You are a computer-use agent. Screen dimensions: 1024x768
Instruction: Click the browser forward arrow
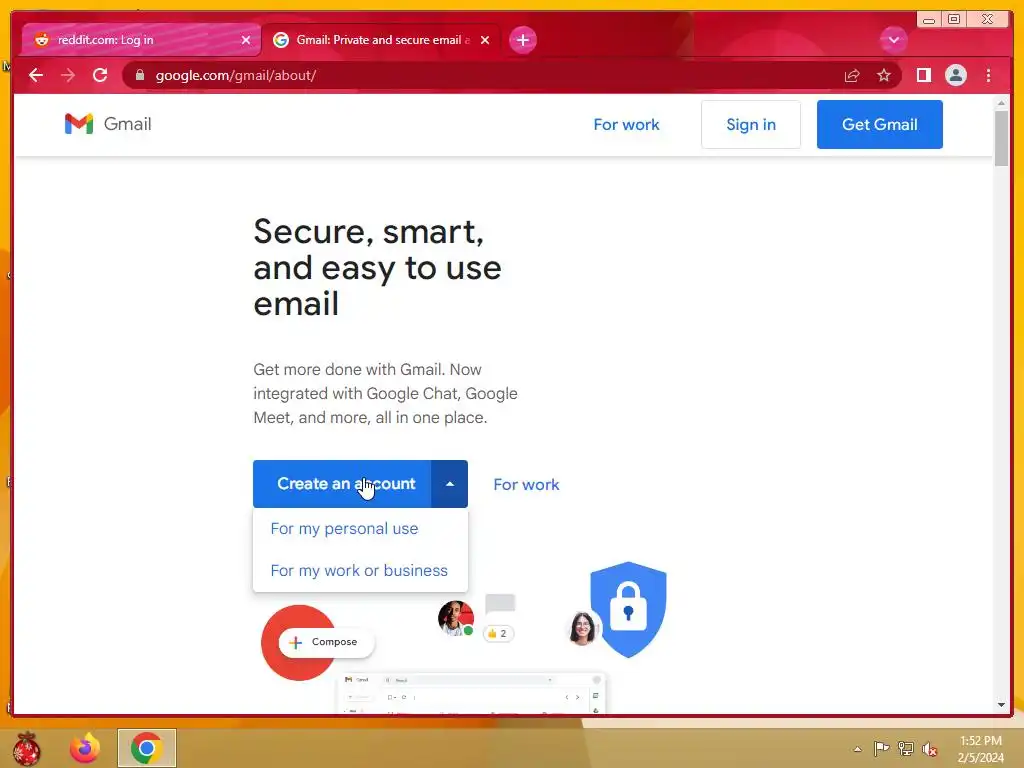[68, 75]
